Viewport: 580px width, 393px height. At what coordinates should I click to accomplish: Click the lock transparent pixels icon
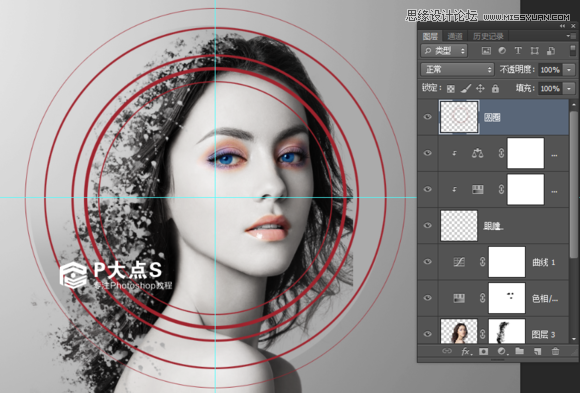451,88
